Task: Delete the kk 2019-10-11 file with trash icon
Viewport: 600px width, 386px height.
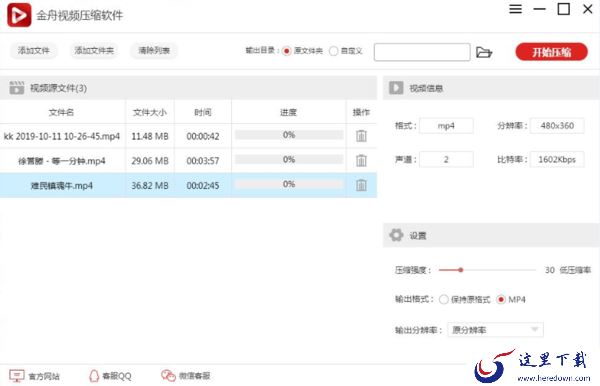Action: pyautogui.click(x=361, y=136)
